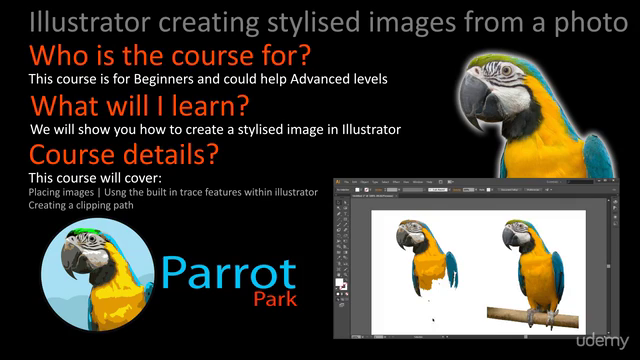Screen dimensions: 640x360
Task: Select the Blend tool
Action: 346,258
